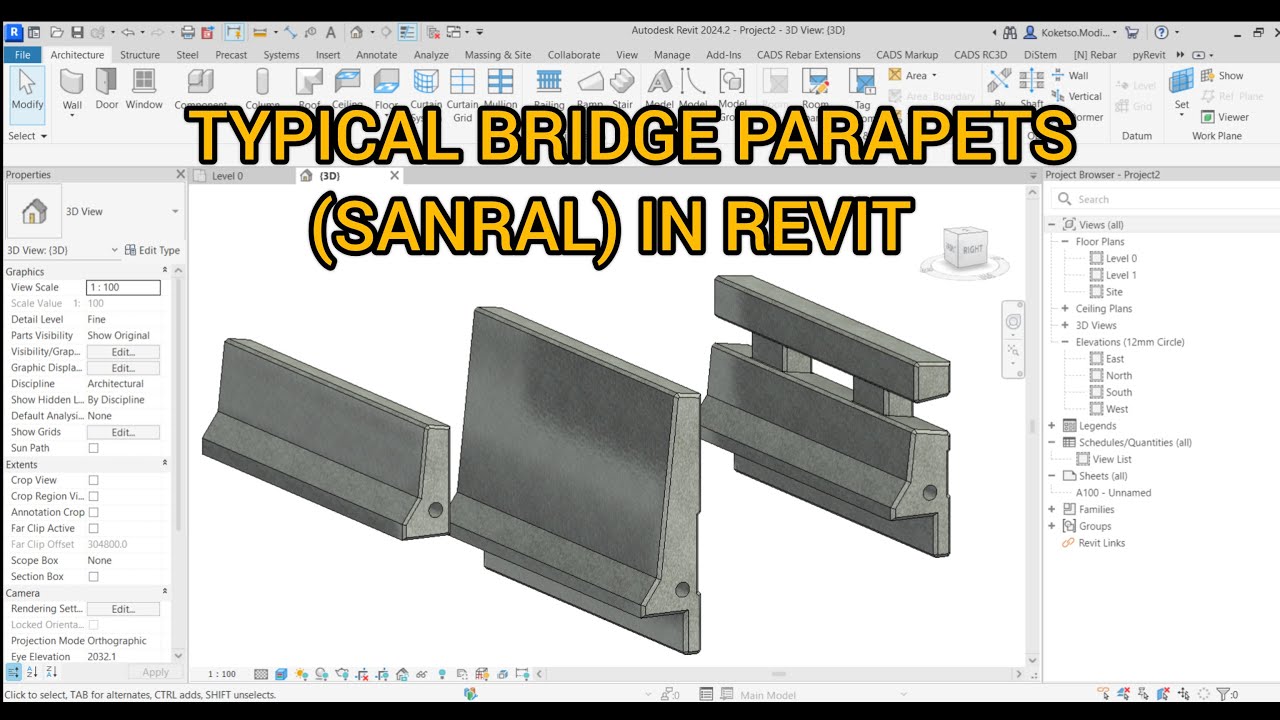The width and height of the screenshot is (1280, 720).
Task: Expand the Groups node
Action: pos(1052,526)
